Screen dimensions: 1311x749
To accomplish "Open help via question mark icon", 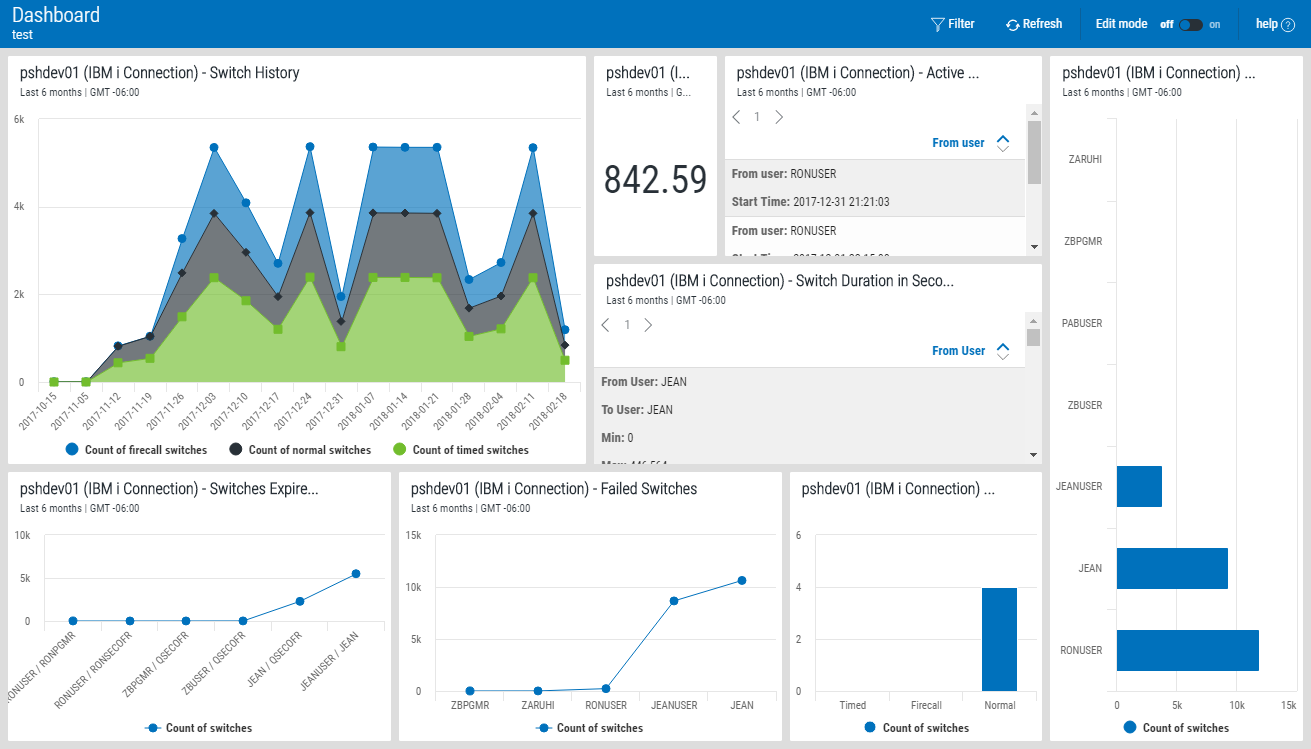I will (x=1288, y=25).
